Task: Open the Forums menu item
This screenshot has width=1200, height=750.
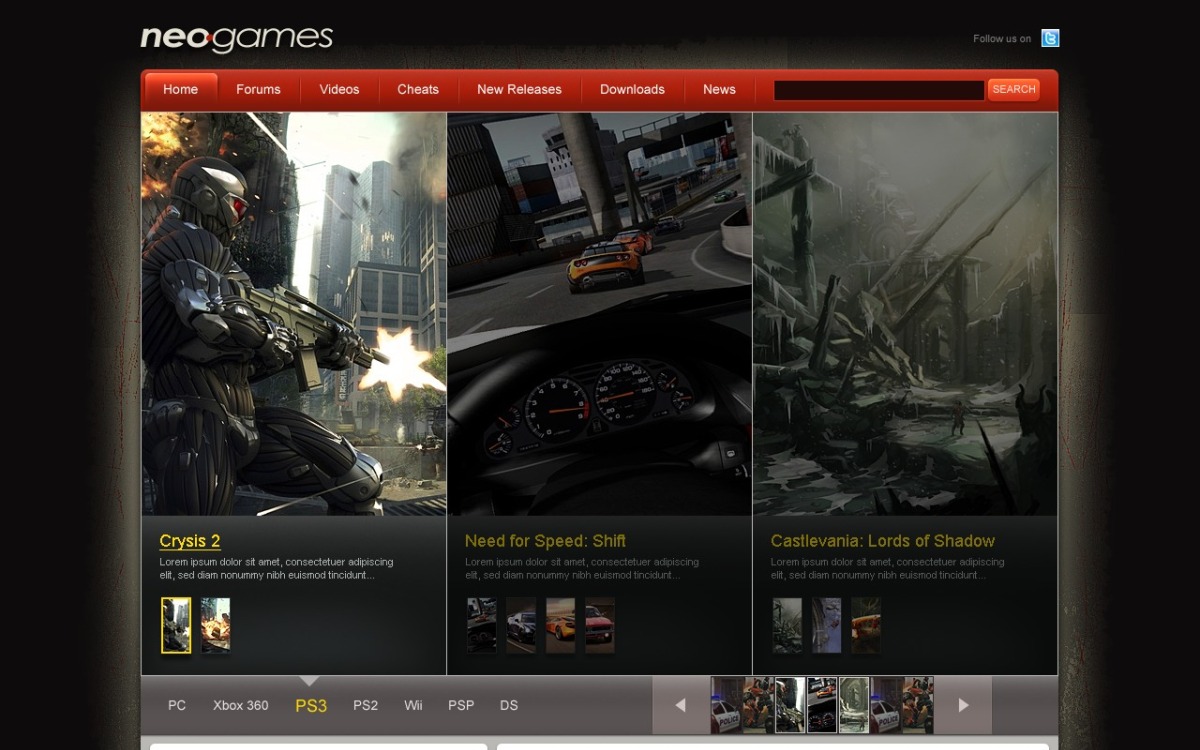Action: click(x=258, y=89)
